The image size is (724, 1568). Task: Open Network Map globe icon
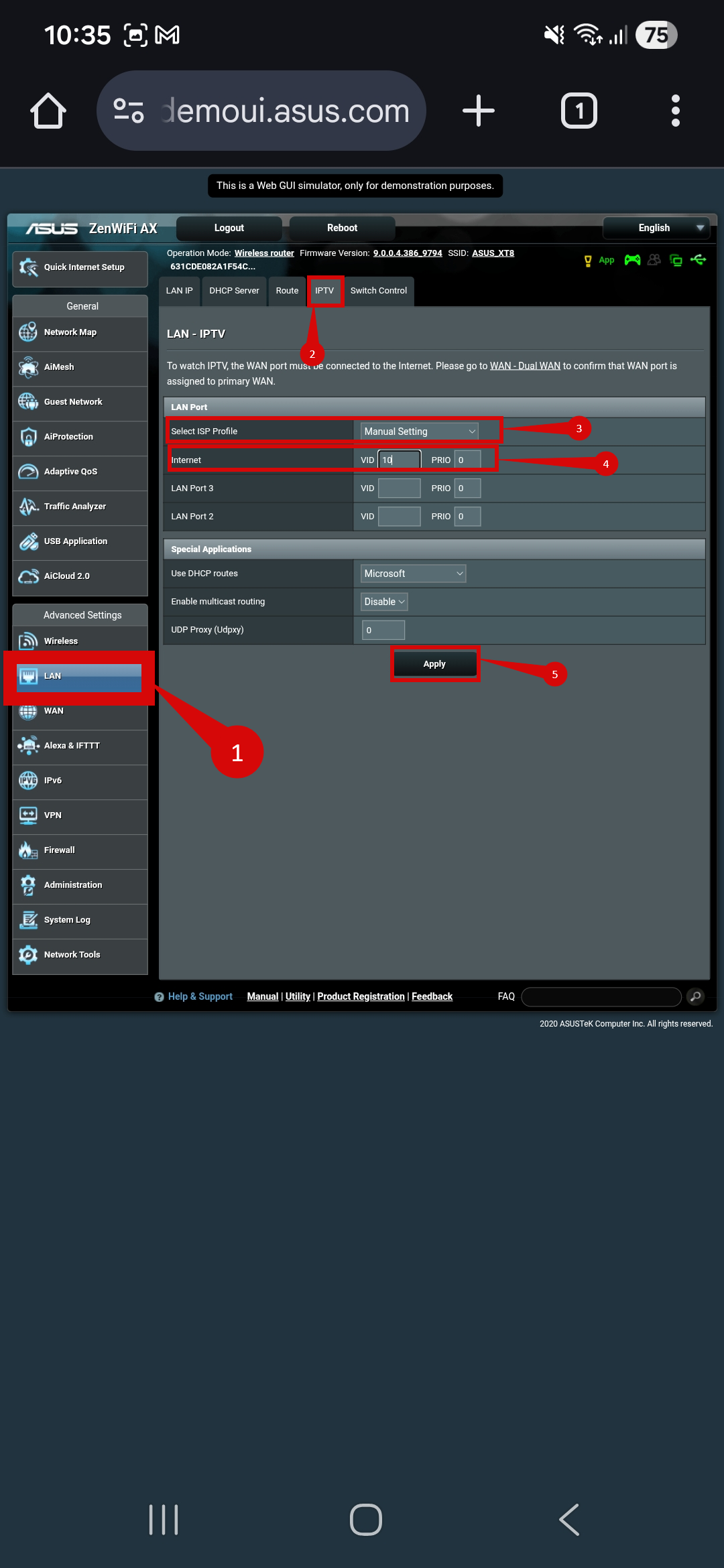[28, 332]
